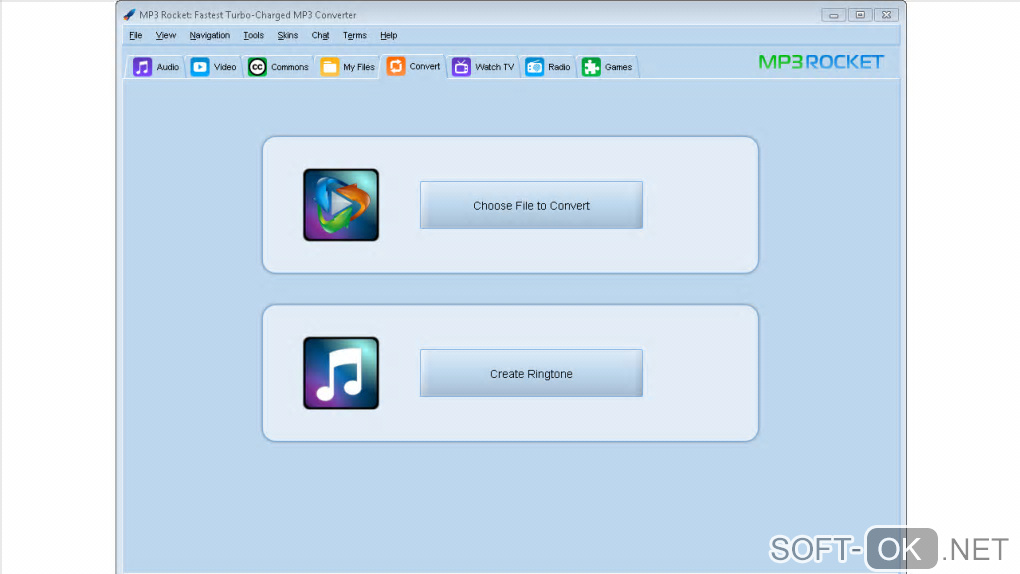Switch to the Radio tab icon
The image size is (1020, 574).
535,67
